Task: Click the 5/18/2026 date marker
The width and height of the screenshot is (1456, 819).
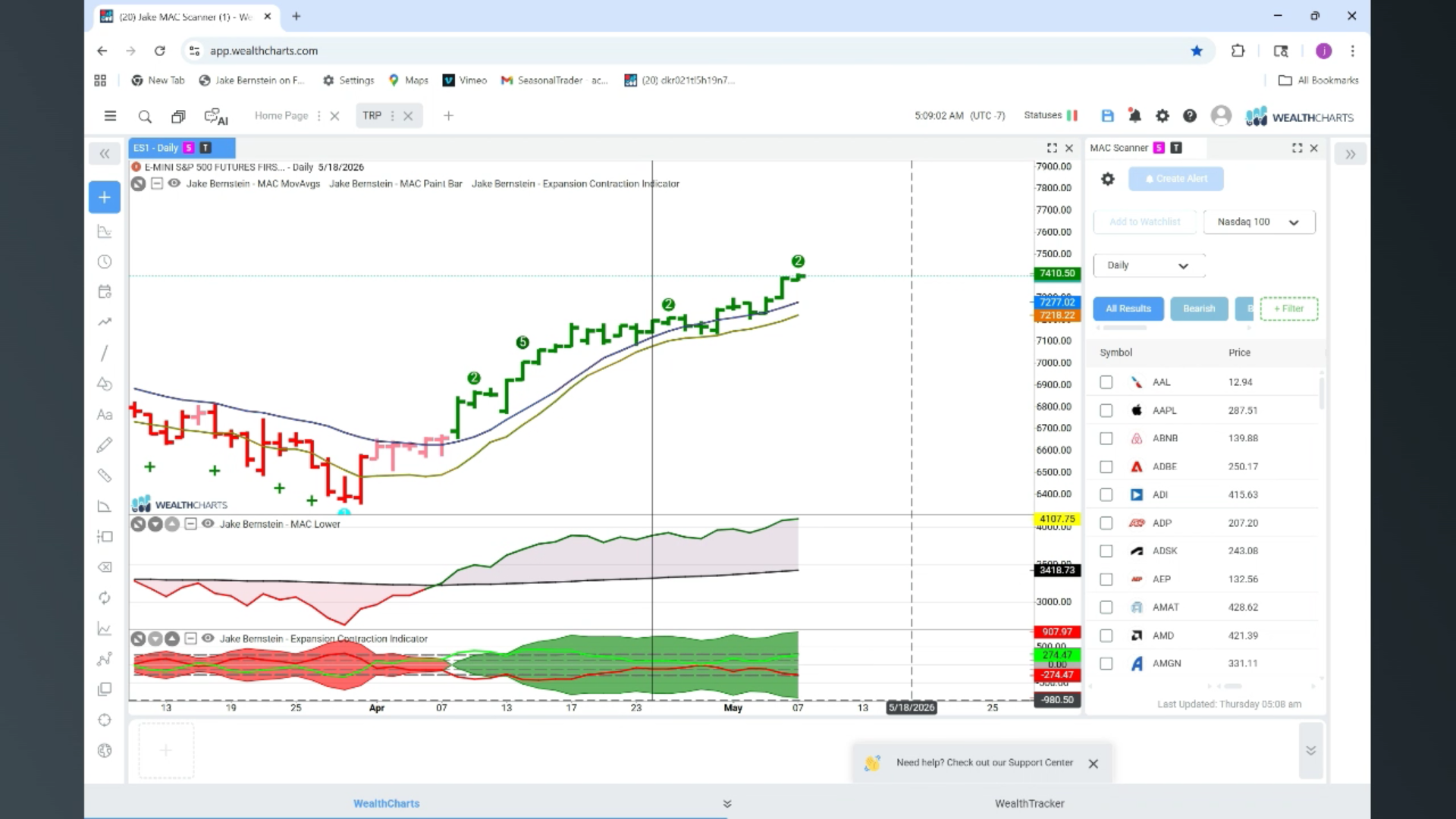Action: click(x=912, y=708)
